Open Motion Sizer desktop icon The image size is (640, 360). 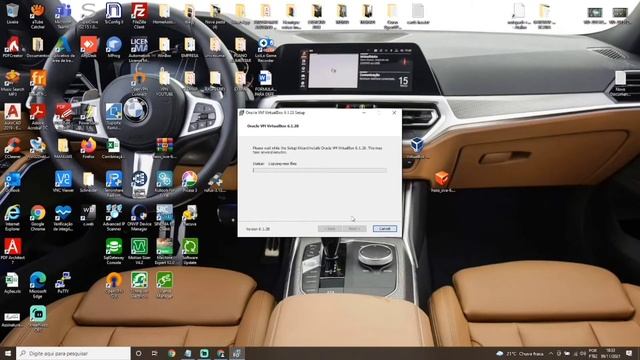(139, 251)
